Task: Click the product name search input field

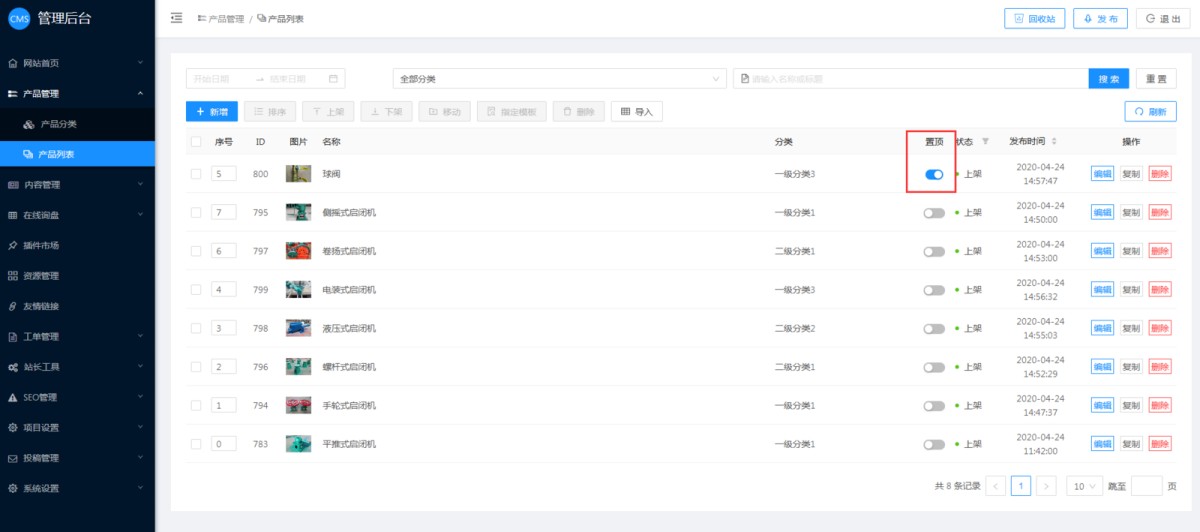Action: (x=910, y=79)
